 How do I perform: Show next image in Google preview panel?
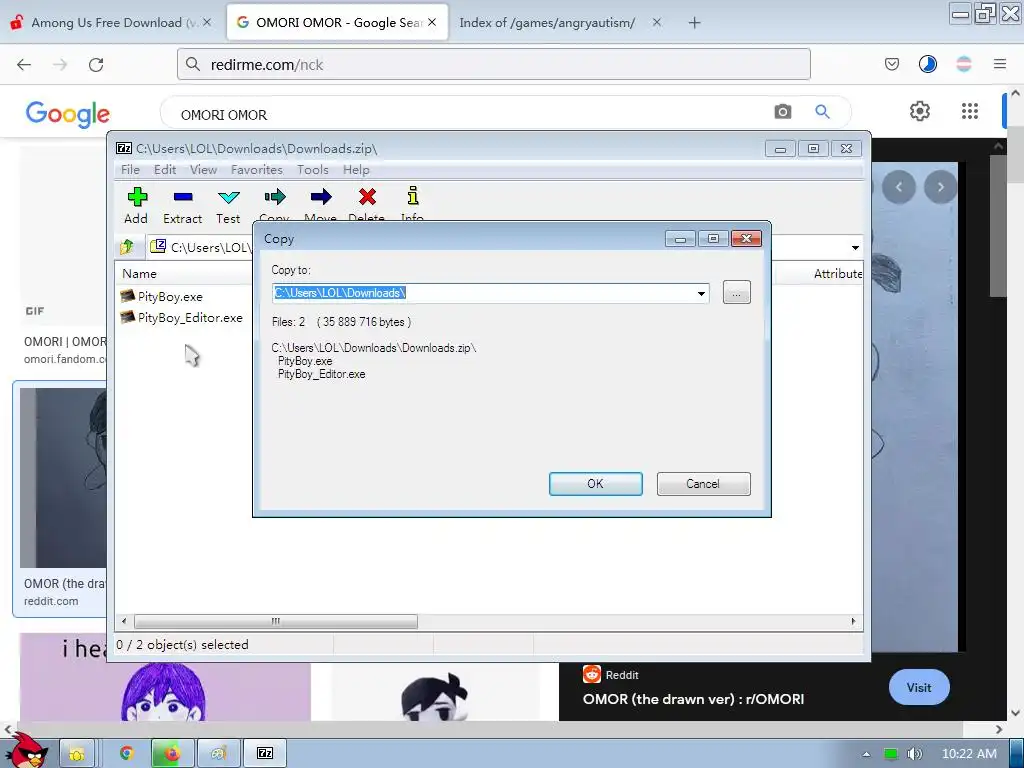(940, 187)
